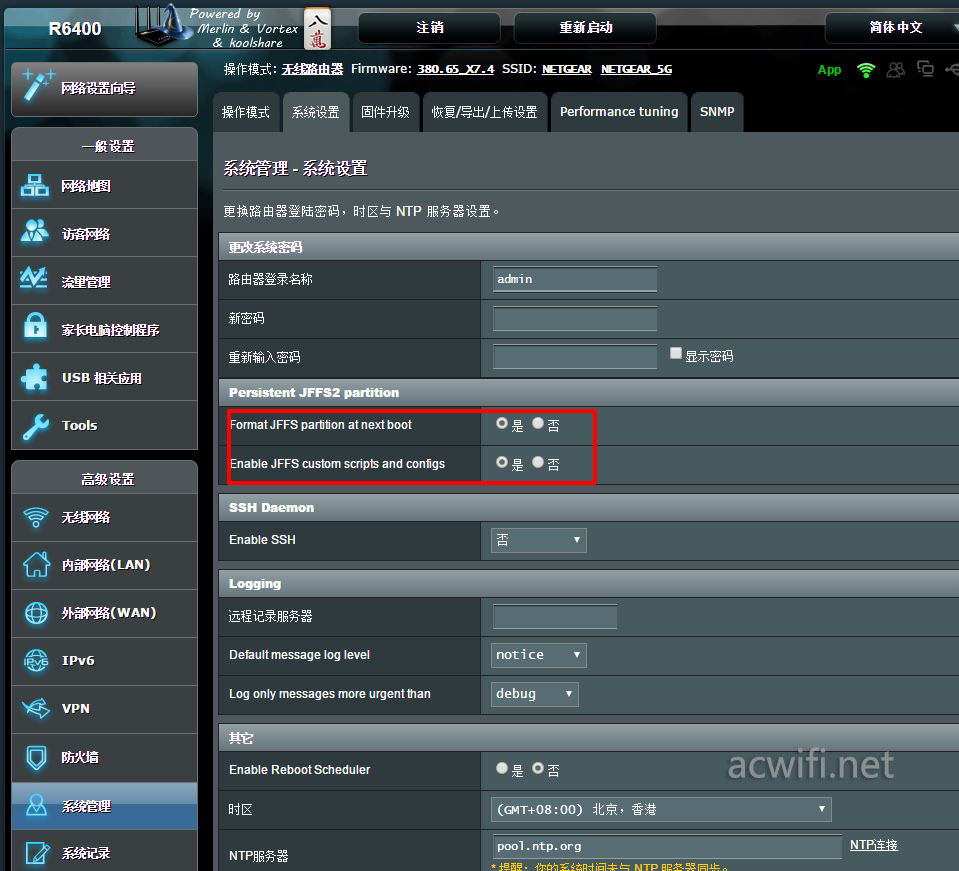Open 流量管理 traffic manager icon

click(34, 278)
